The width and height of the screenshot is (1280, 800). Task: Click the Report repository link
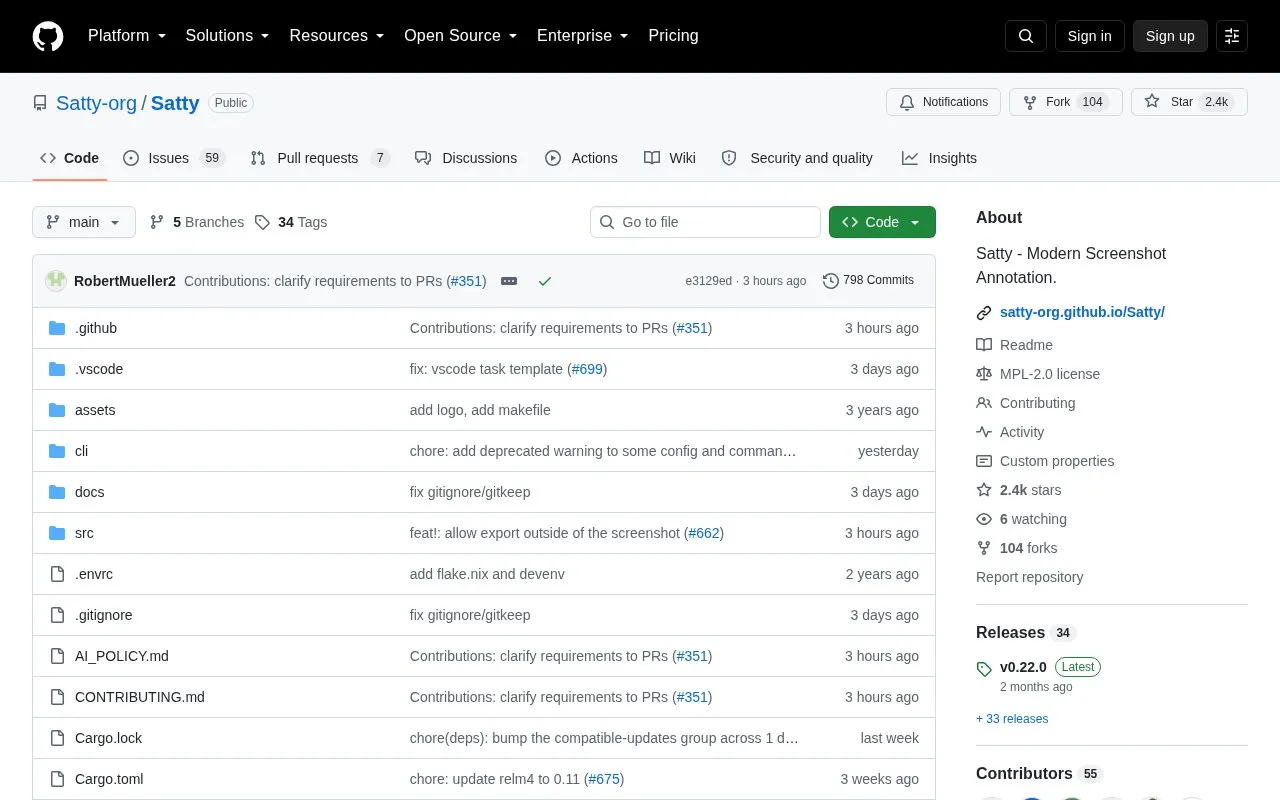(1029, 577)
